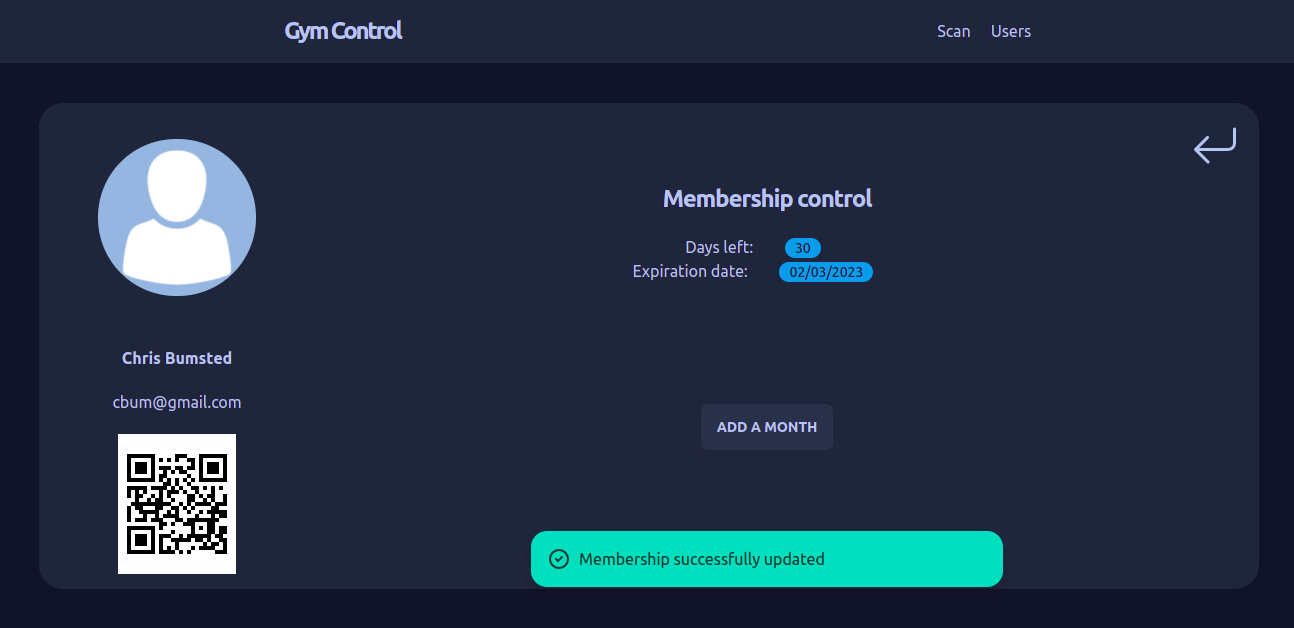
Task: Select the expiration date badge 02/03/2023
Action: (x=826, y=271)
